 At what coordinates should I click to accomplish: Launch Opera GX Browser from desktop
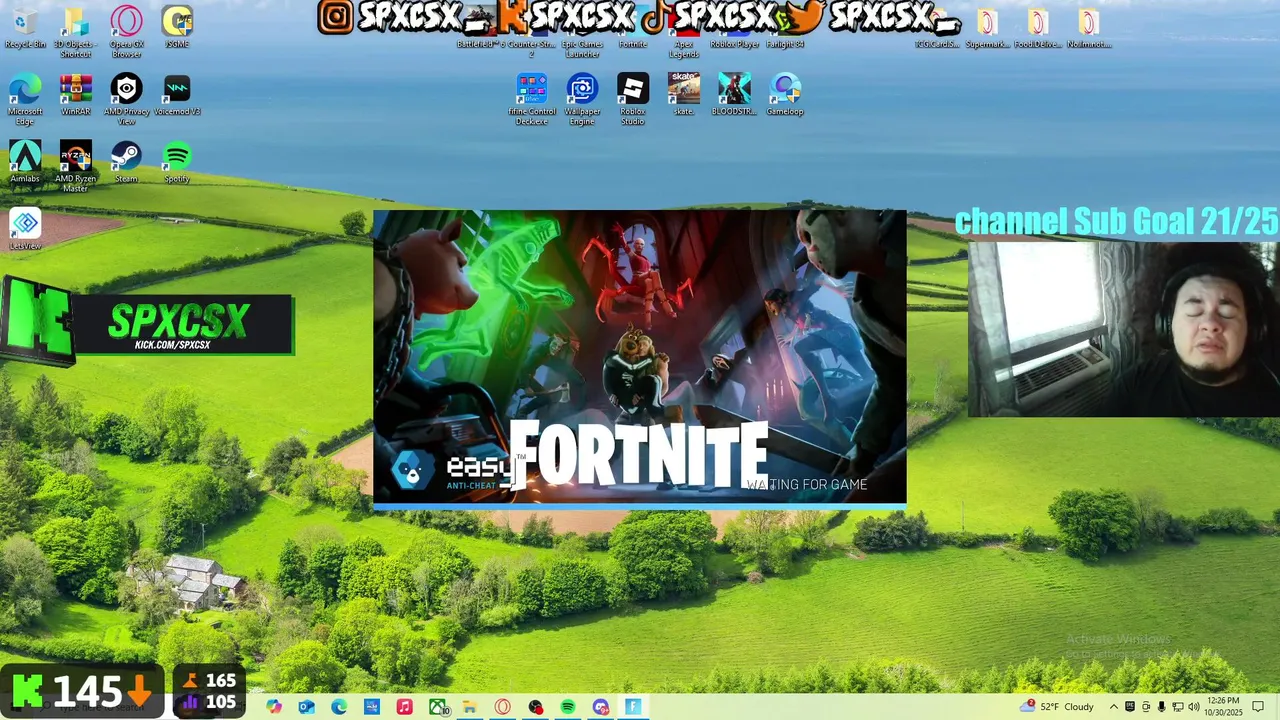126,32
